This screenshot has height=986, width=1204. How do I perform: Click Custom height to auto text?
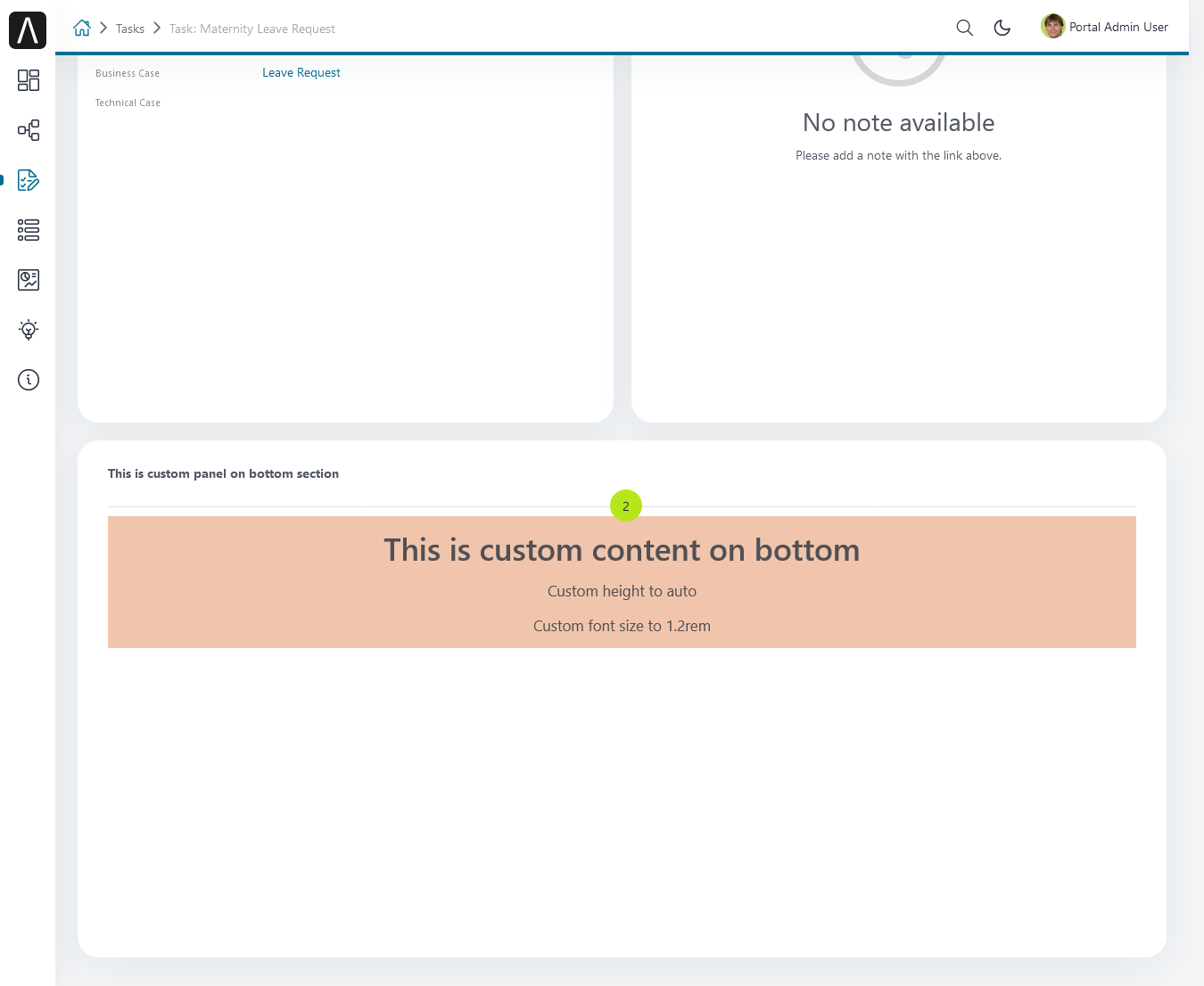622,591
